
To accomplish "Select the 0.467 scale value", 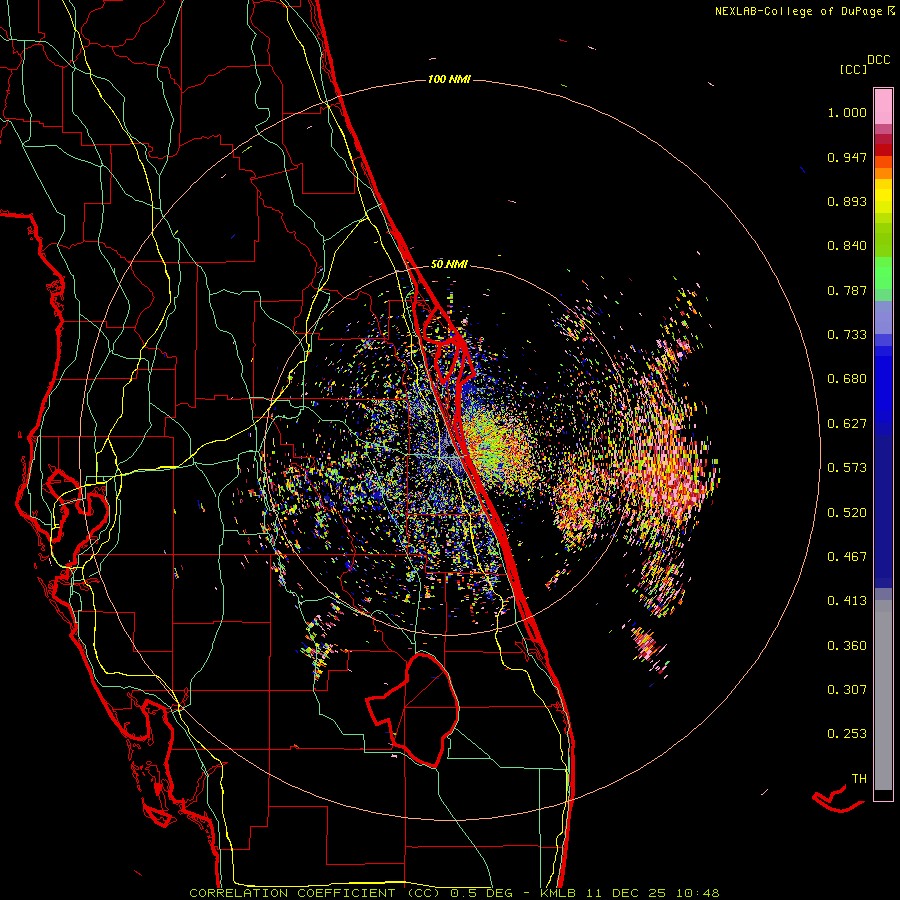I will click(x=847, y=557).
